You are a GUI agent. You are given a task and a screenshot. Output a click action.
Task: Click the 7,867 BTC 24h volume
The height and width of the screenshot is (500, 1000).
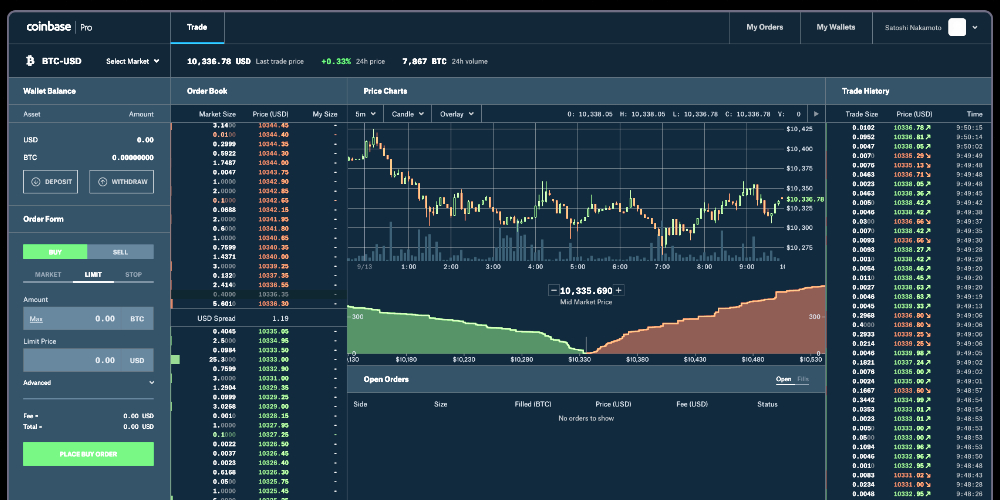click(x=424, y=61)
